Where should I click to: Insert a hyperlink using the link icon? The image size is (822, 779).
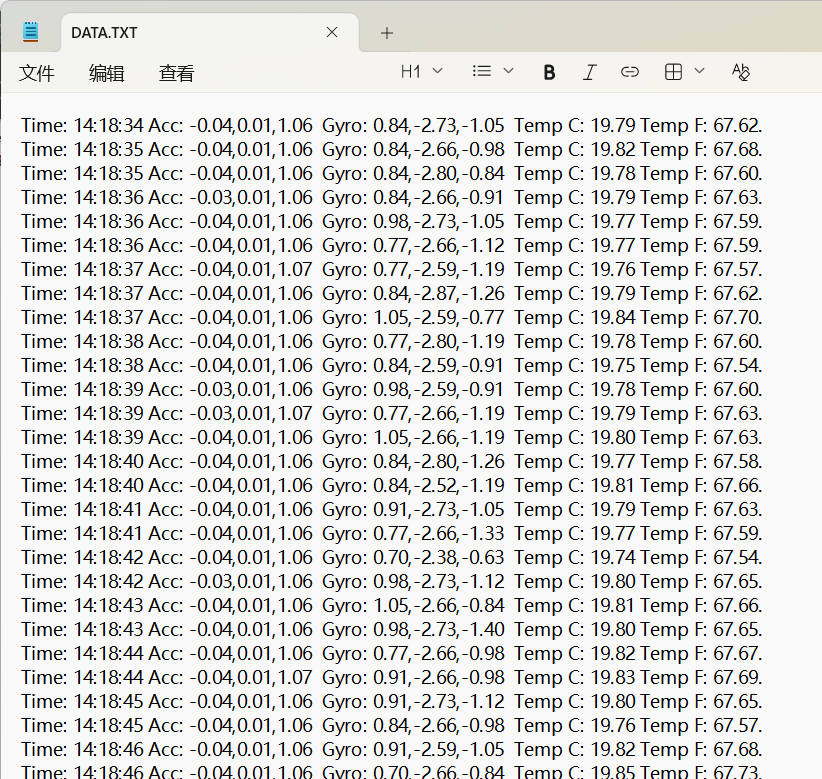pyautogui.click(x=630, y=71)
